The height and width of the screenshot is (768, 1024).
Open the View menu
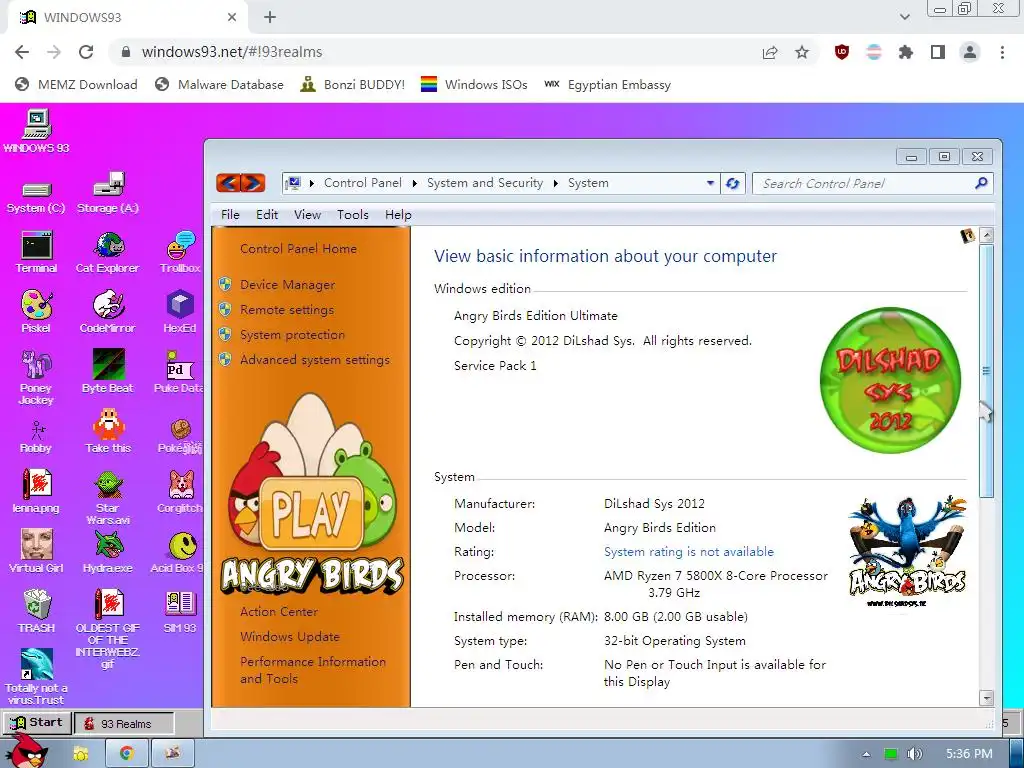(x=307, y=215)
